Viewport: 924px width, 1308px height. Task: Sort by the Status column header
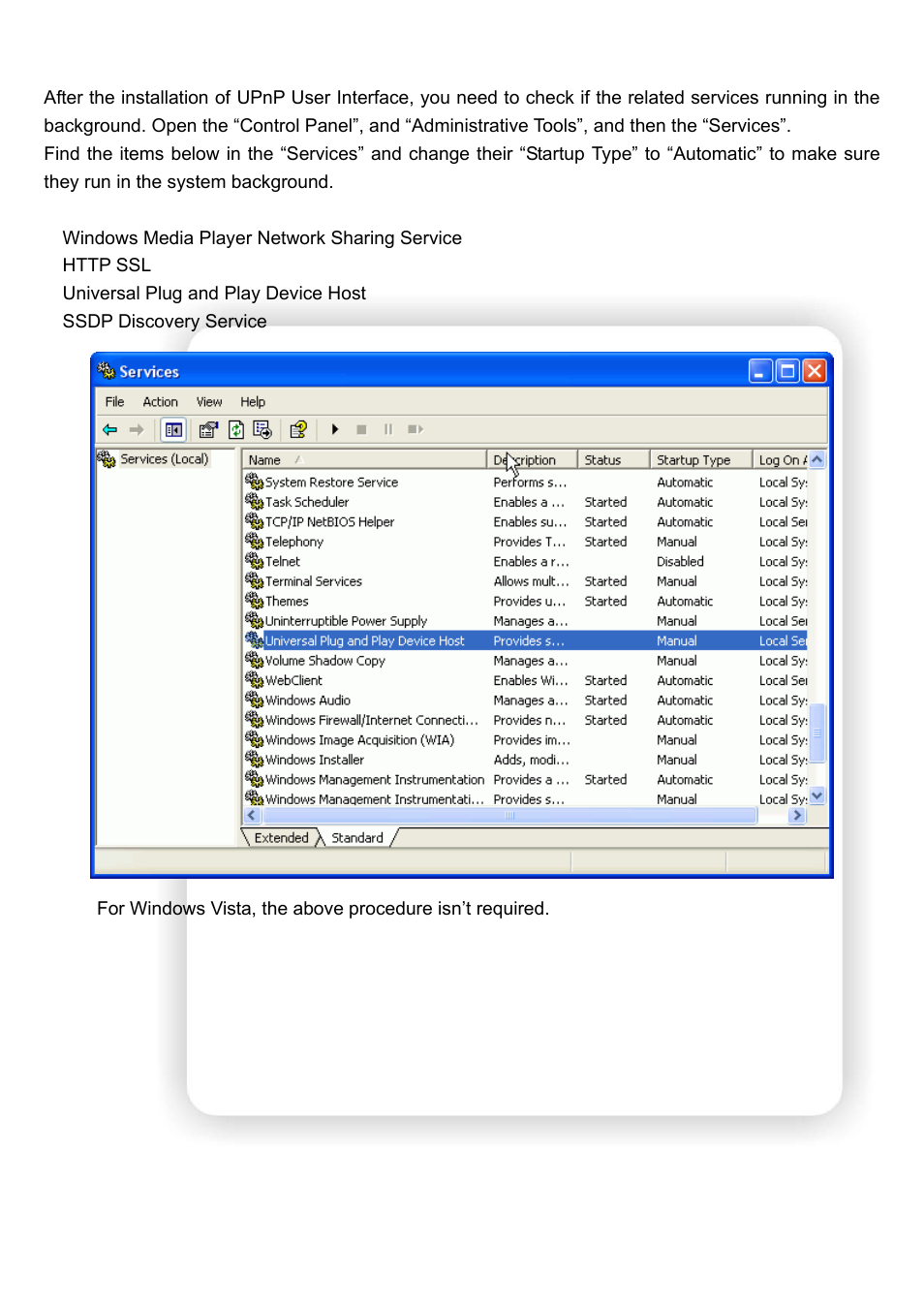coord(614,460)
